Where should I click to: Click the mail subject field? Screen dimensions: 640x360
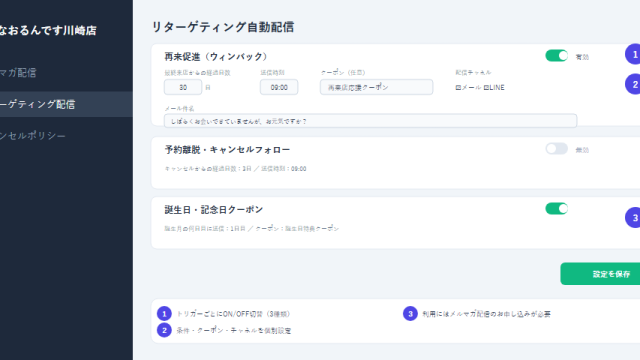(x=370, y=121)
